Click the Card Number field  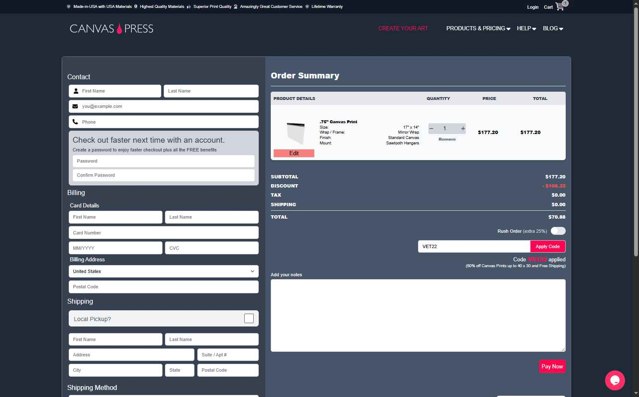[163, 233]
